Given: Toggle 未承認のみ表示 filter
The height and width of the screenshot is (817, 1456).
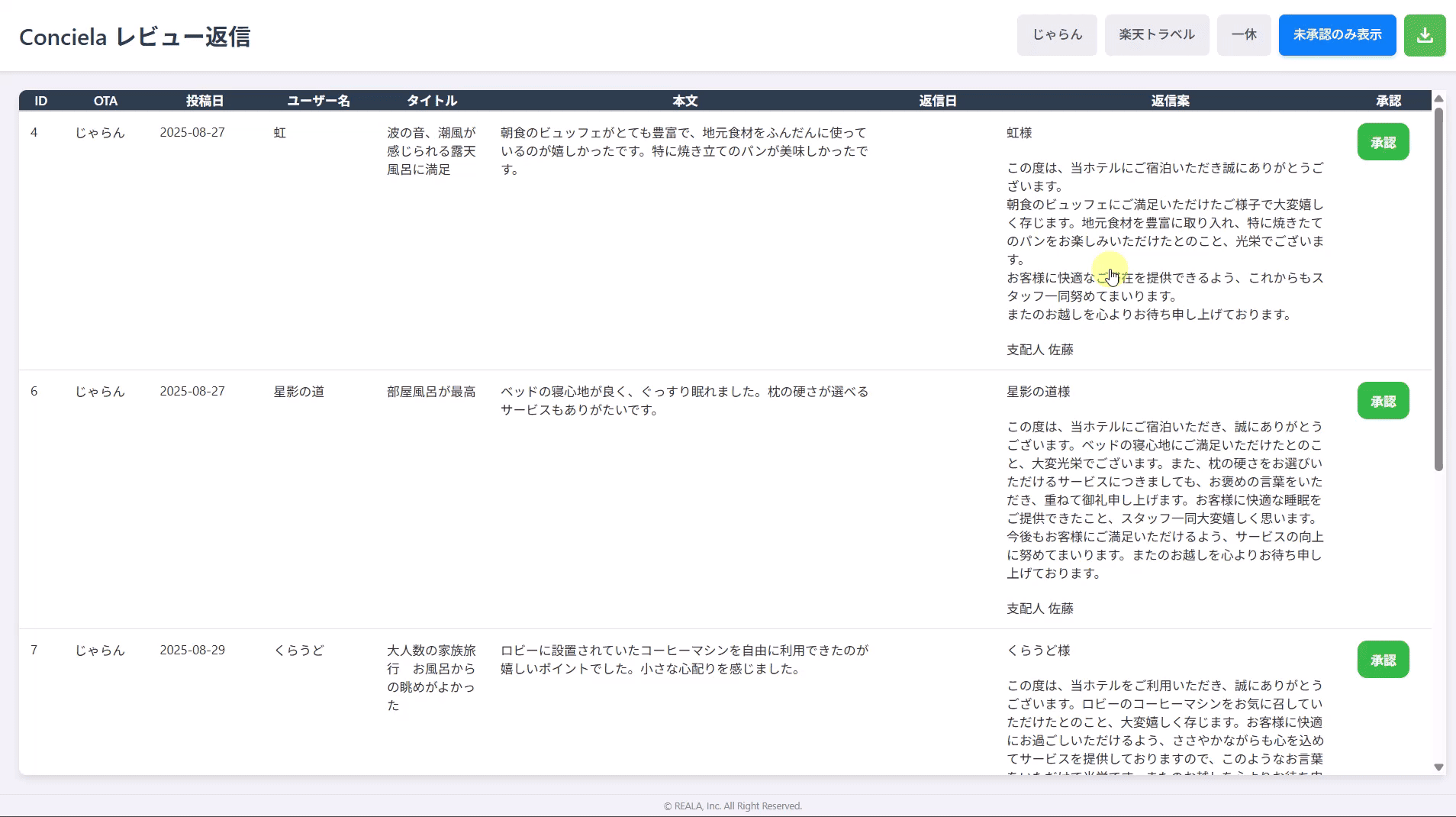Looking at the screenshot, I should pos(1336,35).
